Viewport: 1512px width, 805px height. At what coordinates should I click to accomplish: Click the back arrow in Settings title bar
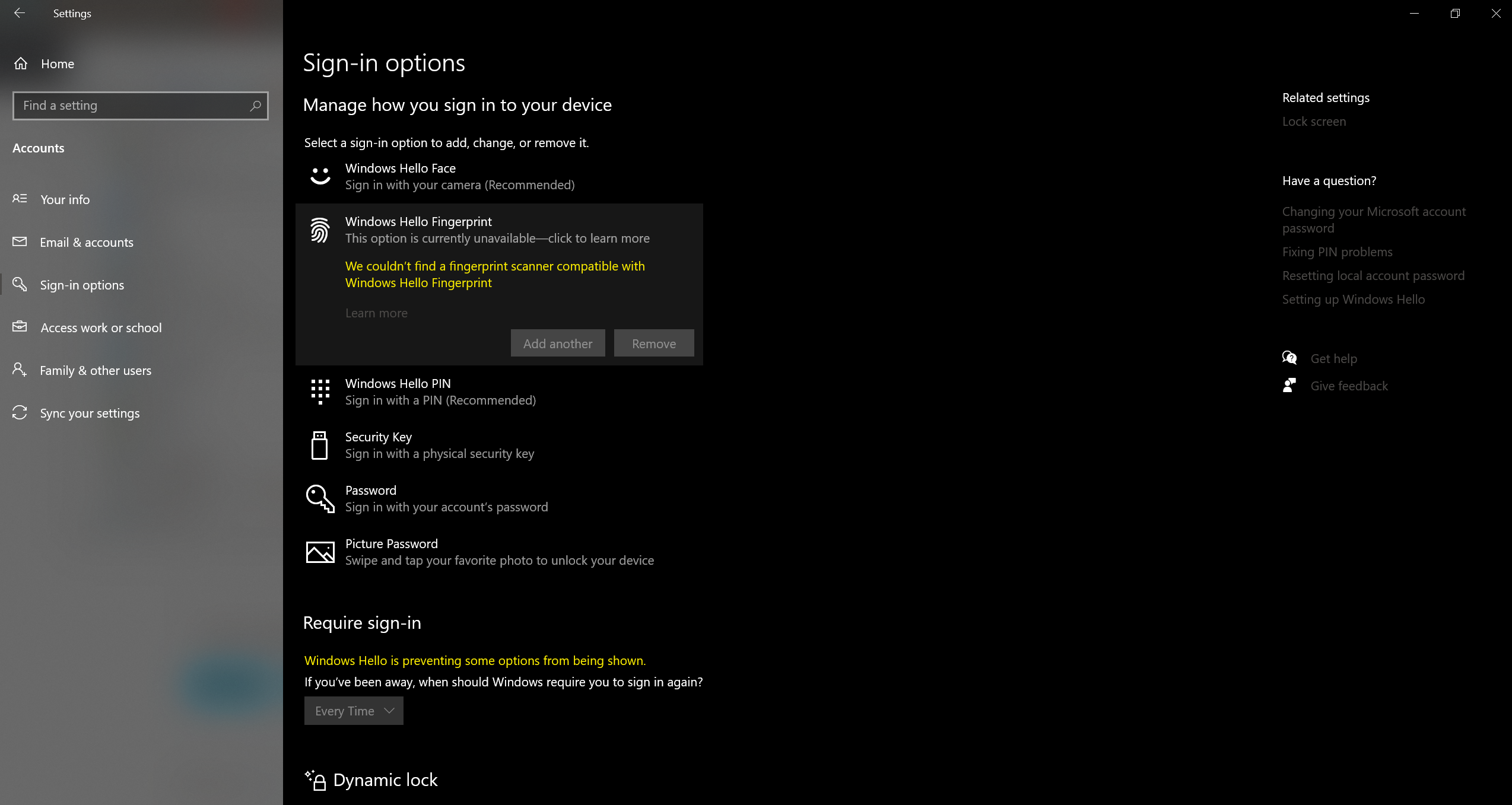coord(20,13)
